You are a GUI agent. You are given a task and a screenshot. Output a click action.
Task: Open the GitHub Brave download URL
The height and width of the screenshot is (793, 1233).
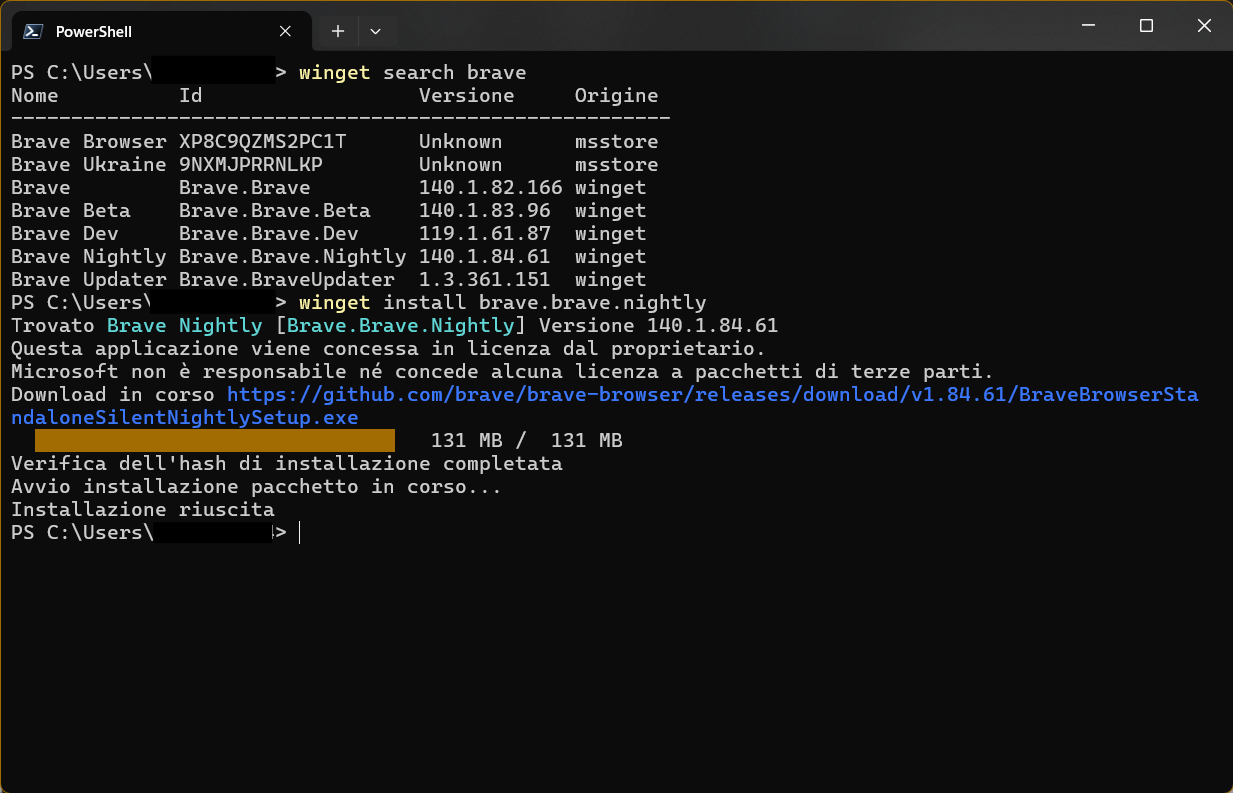click(712, 395)
